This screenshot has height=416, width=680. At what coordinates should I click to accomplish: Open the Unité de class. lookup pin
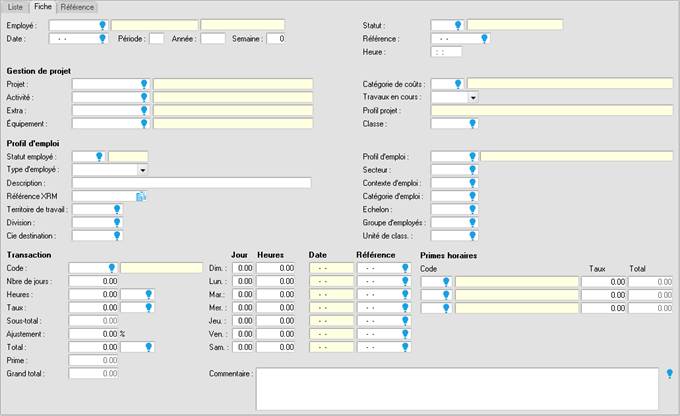473,236
